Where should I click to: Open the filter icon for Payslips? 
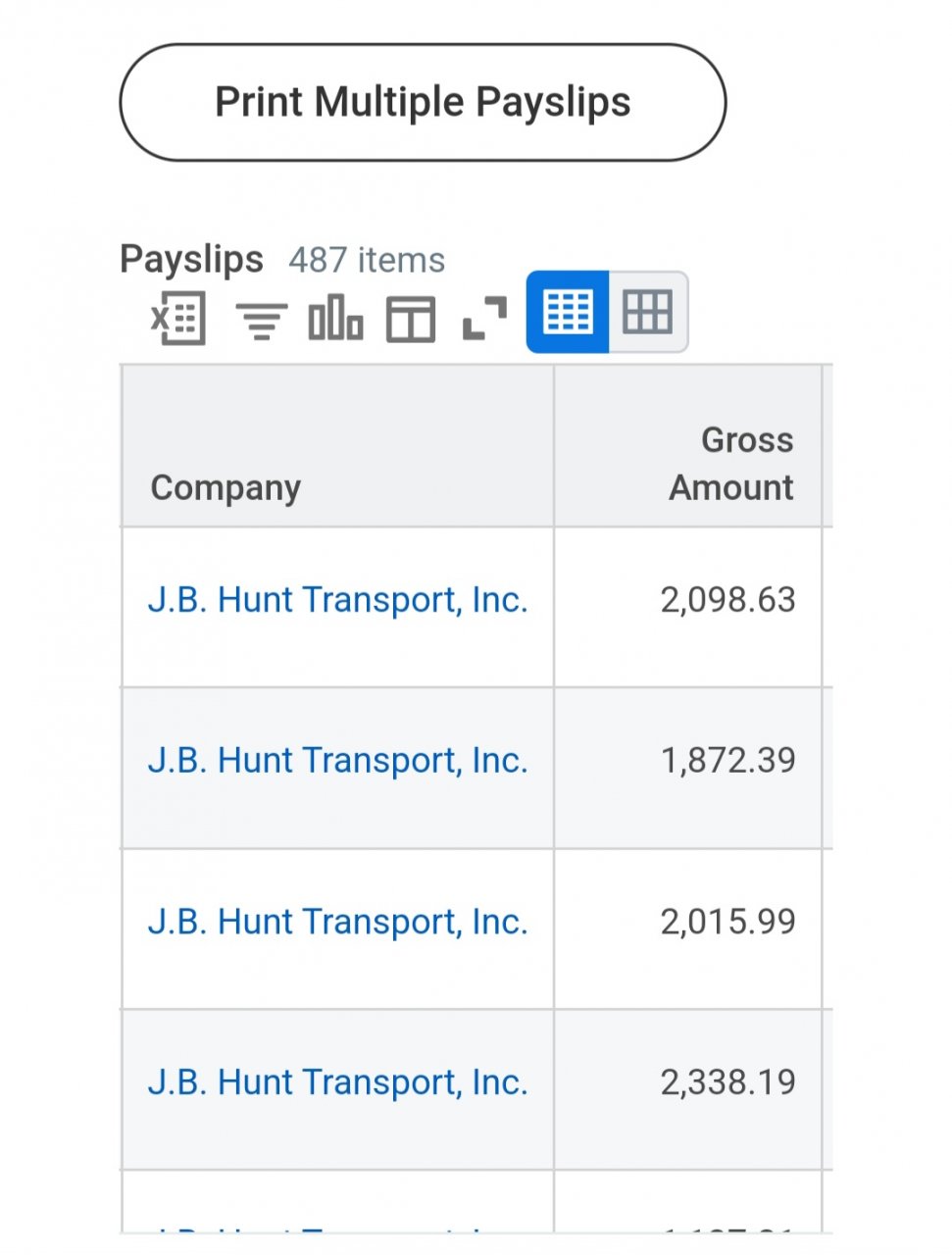click(261, 320)
